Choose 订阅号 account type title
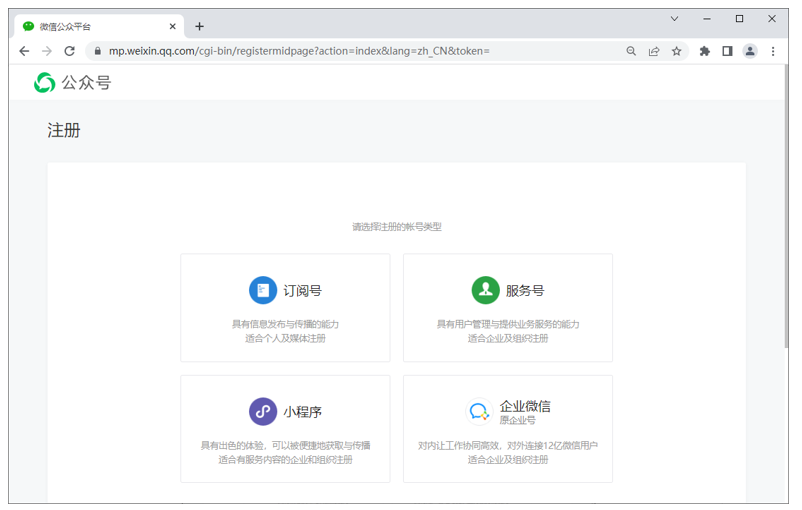The image size is (802, 510). tap(302, 291)
